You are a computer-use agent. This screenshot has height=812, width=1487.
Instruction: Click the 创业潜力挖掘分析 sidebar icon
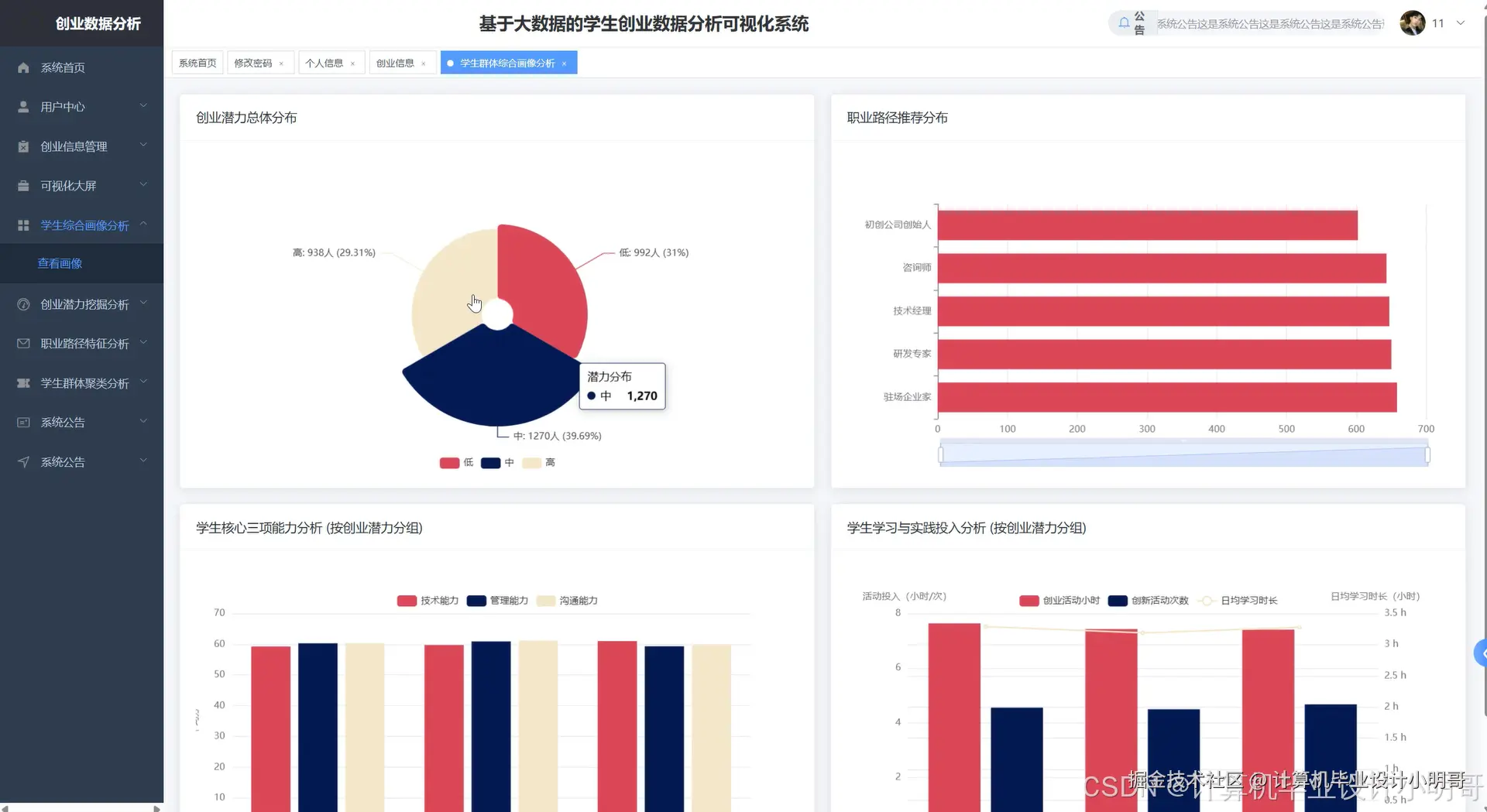click(x=23, y=304)
